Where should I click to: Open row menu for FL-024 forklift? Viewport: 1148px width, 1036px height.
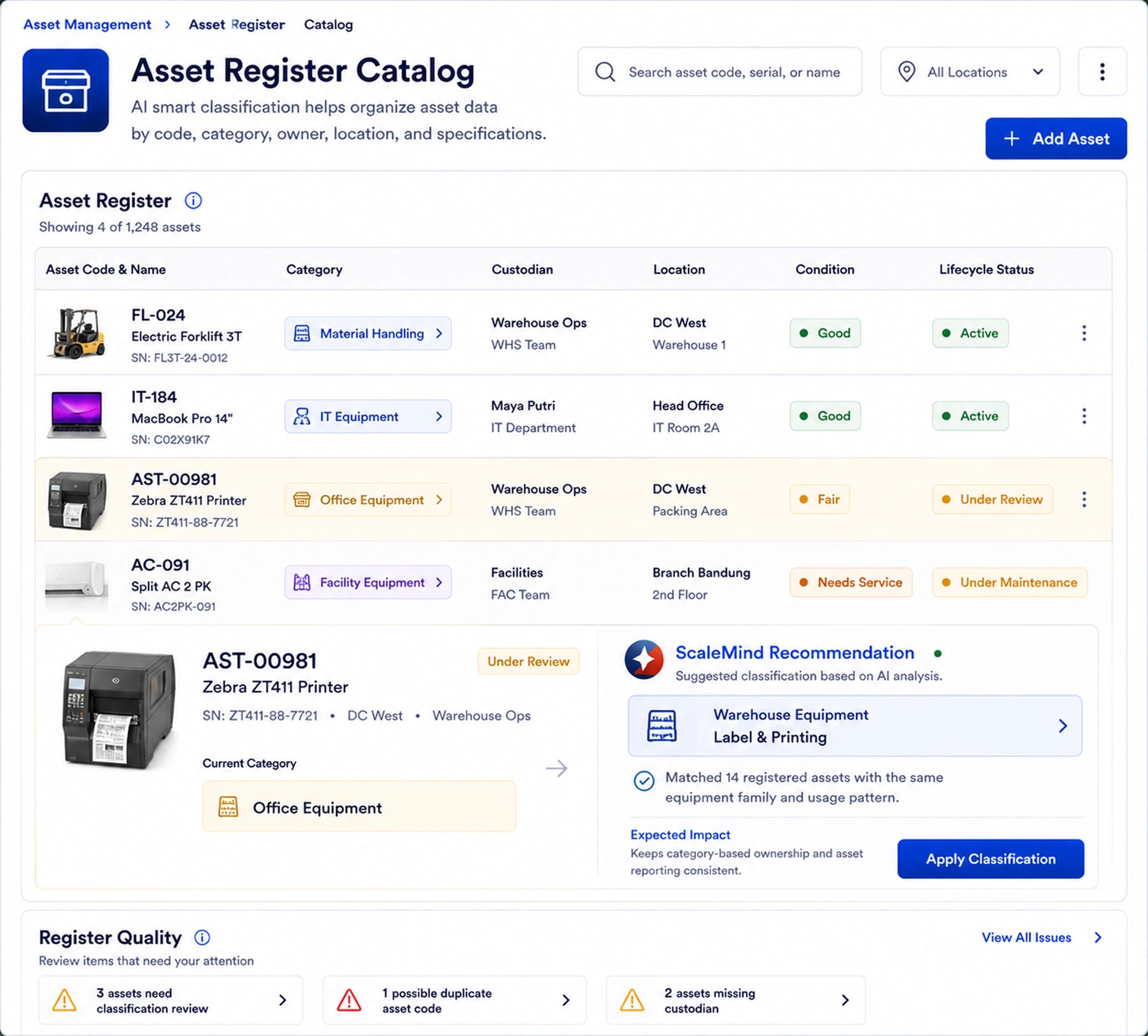click(1083, 333)
